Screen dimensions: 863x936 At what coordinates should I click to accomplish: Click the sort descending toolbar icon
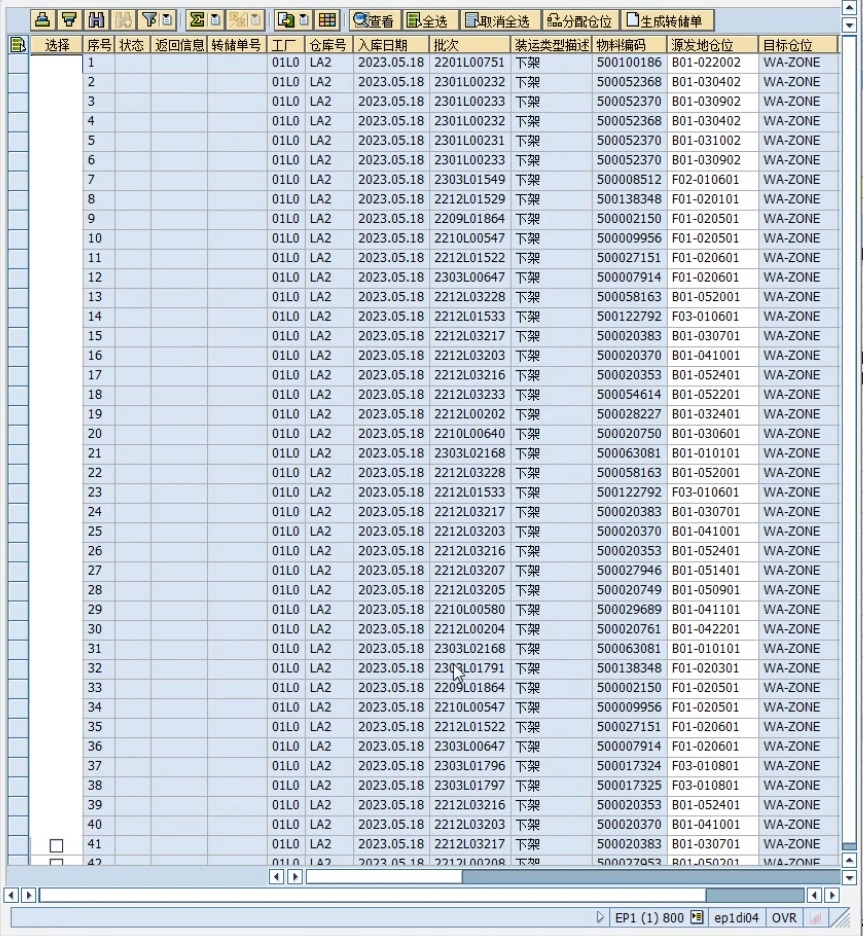(69, 20)
